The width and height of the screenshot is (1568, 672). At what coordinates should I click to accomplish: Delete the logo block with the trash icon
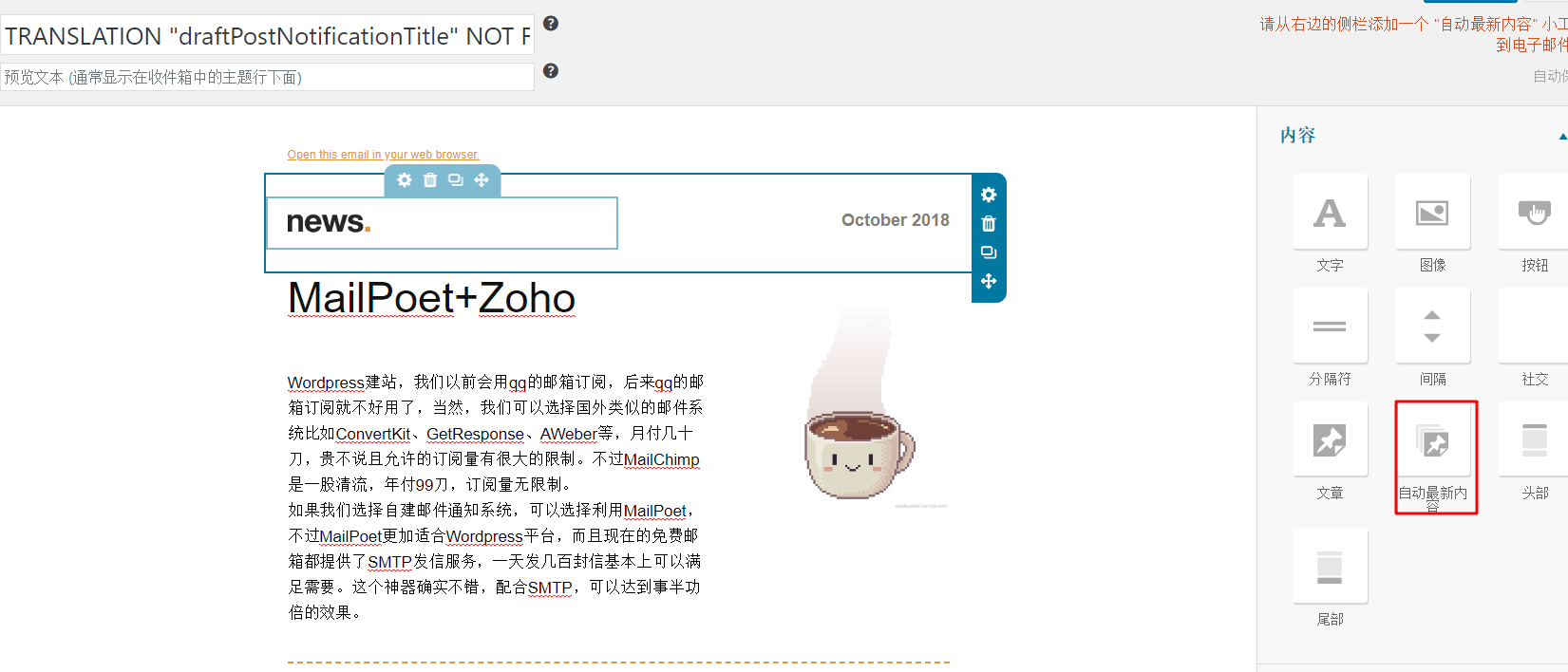(x=430, y=180)
